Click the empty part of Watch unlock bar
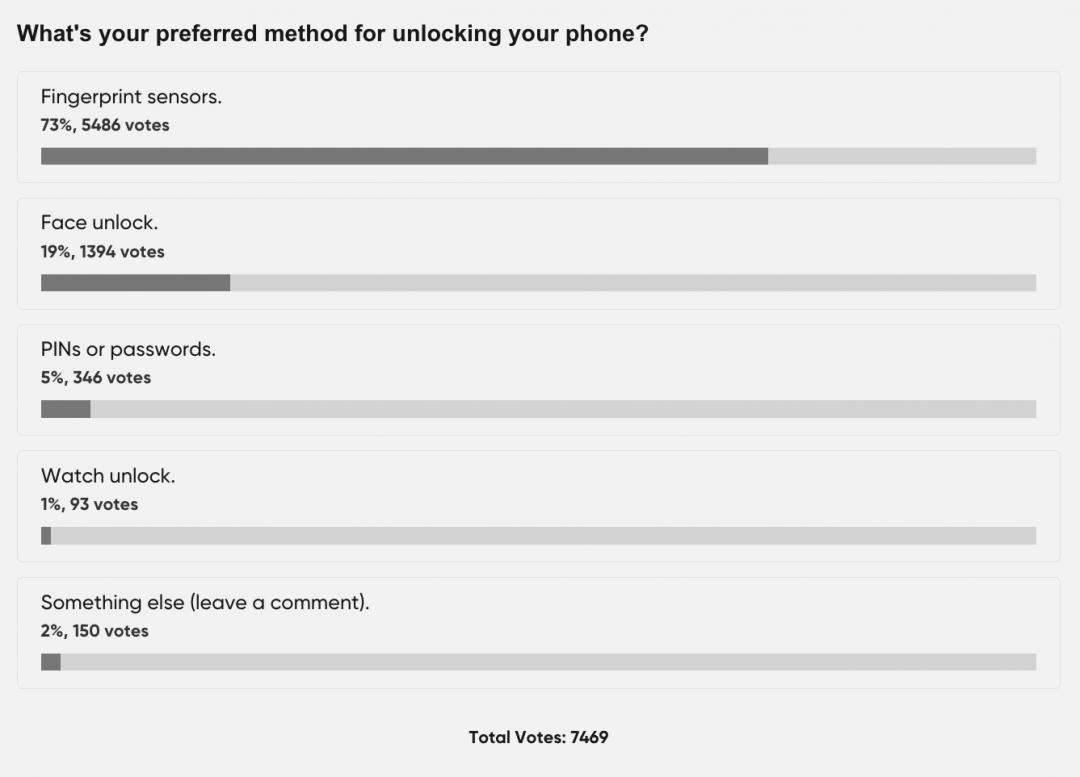Viewport: 1080px width, 777px height. click(x=542, y=536)
